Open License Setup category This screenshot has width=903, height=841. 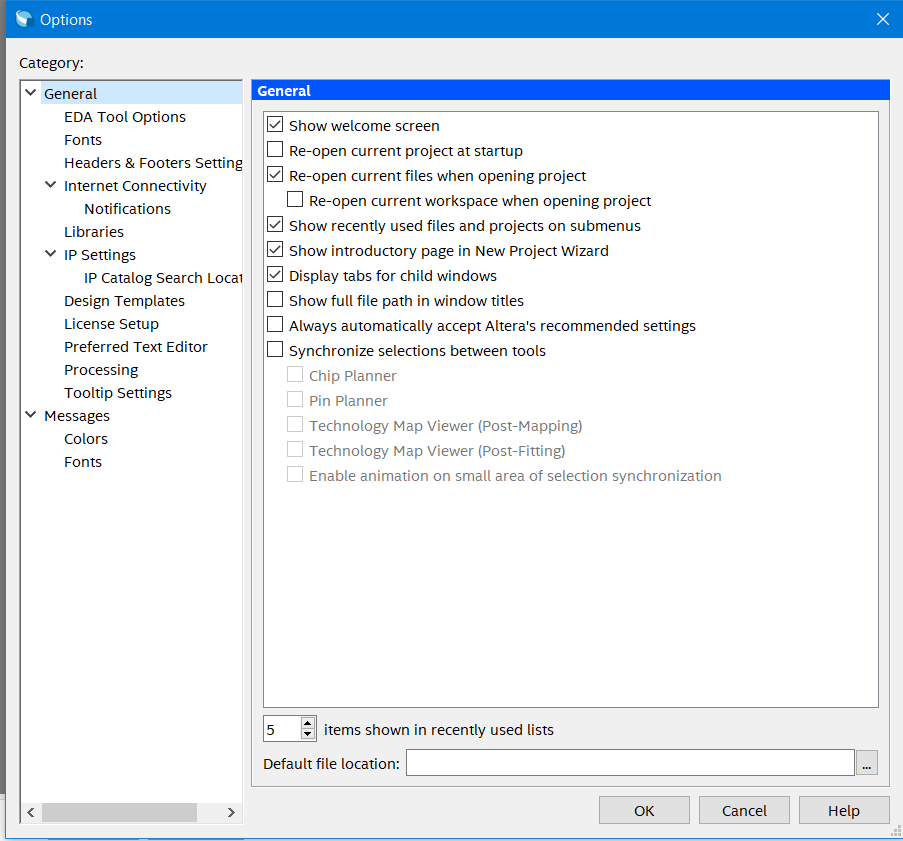[111, 324]
